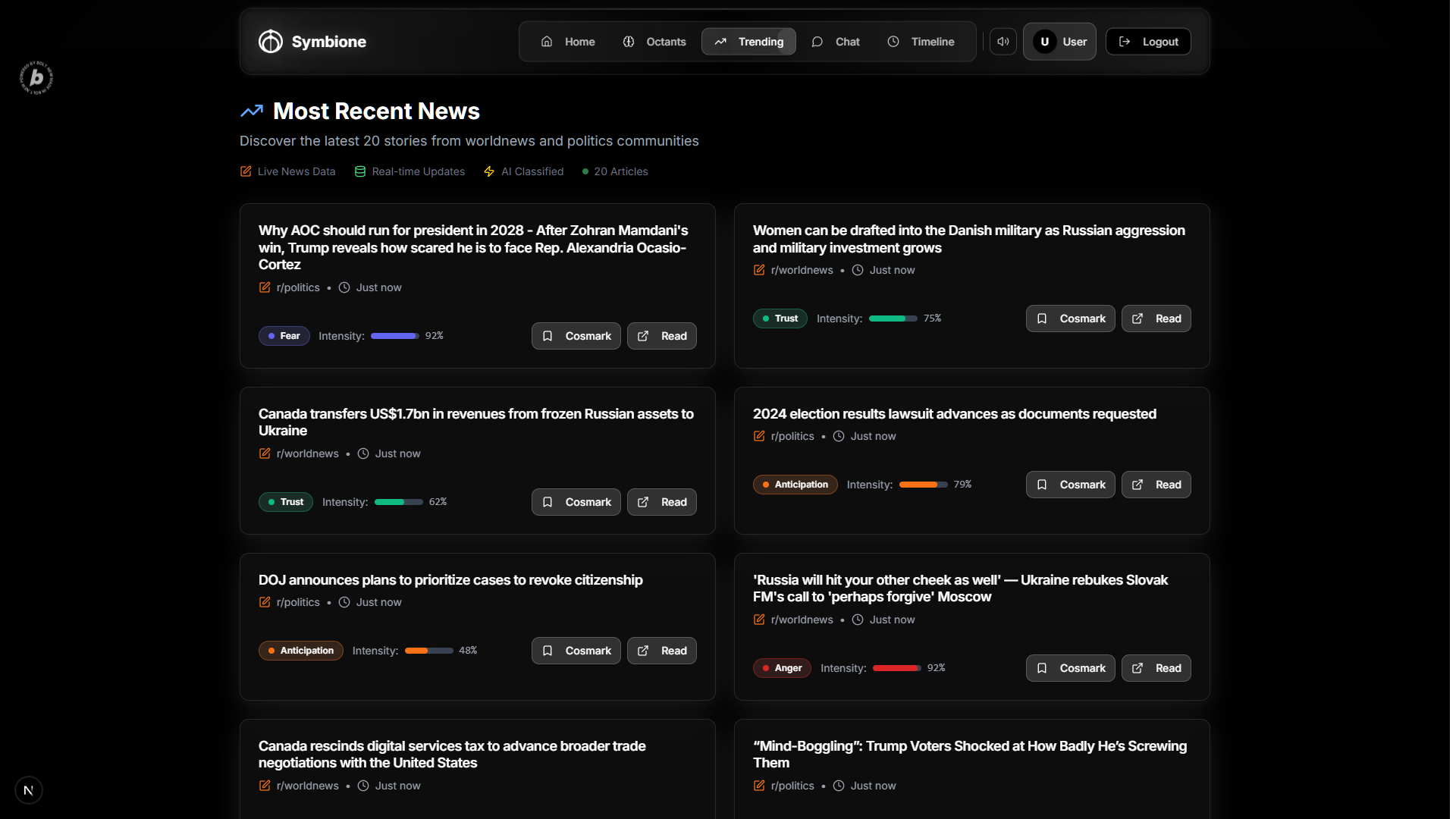Screen dimensions: 1456x819
Task: Cosmark the AOC president 2028 article
Action: point(576,336)
